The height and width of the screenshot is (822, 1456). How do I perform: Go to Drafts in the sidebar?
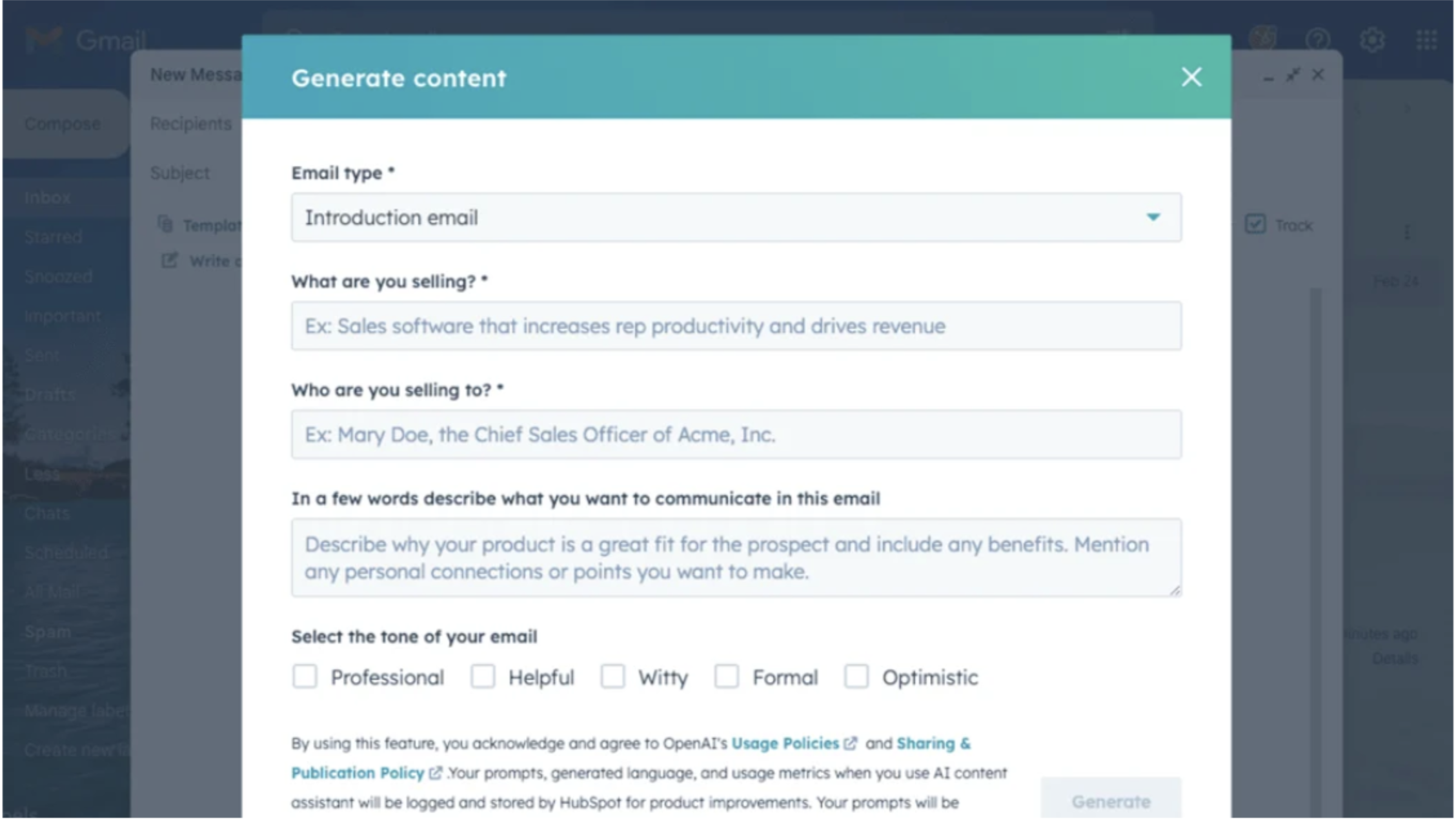[50, 394]
